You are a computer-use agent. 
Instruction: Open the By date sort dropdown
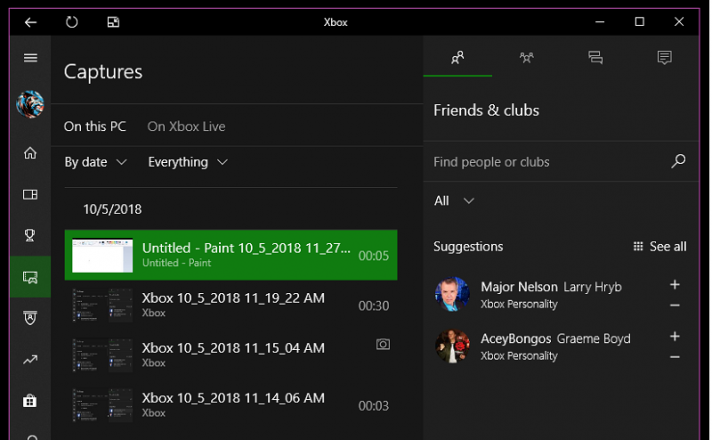coord(95,162)
